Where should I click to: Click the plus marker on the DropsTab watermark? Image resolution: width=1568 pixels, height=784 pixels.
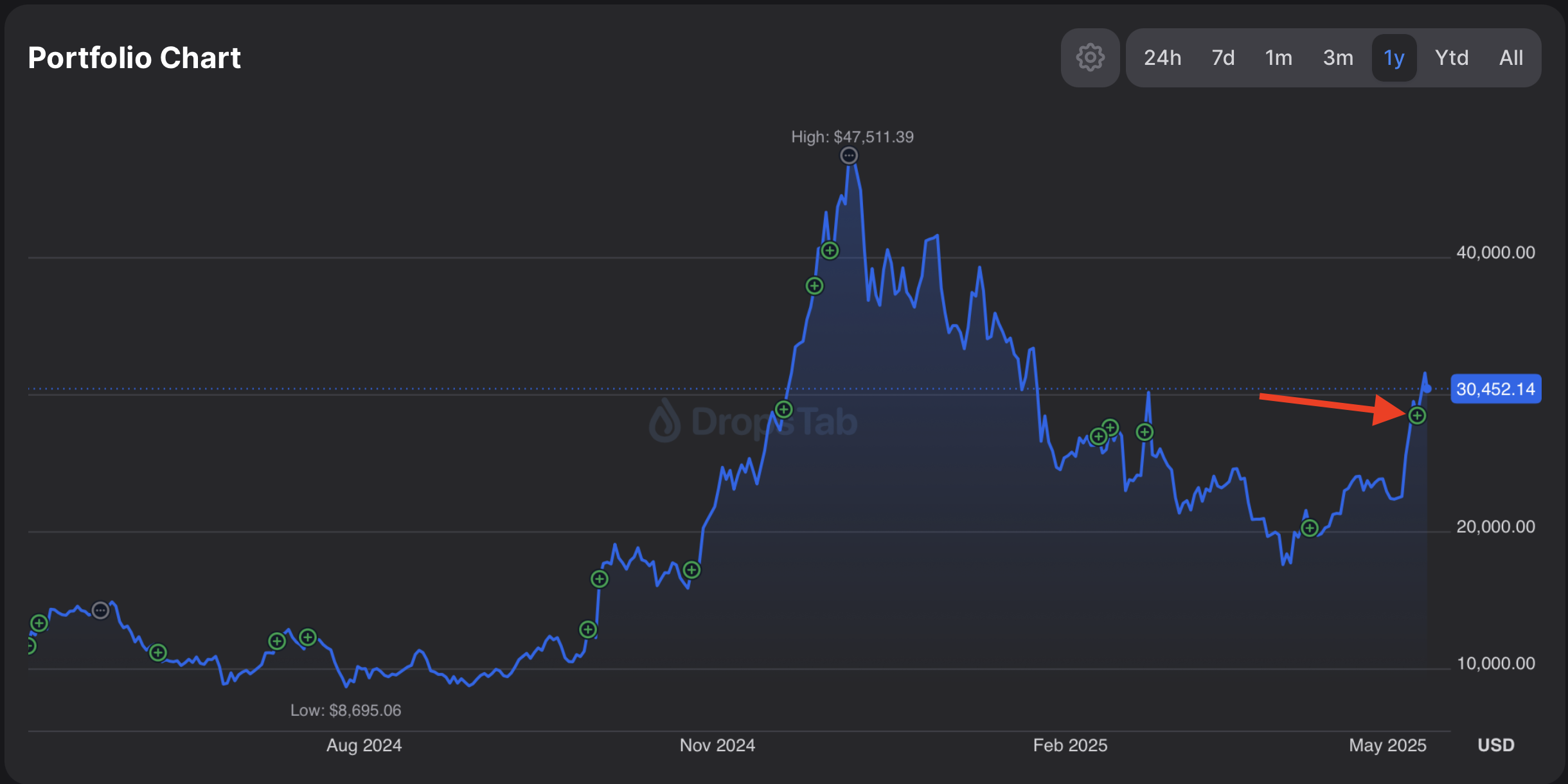click(x=783, y=409)
